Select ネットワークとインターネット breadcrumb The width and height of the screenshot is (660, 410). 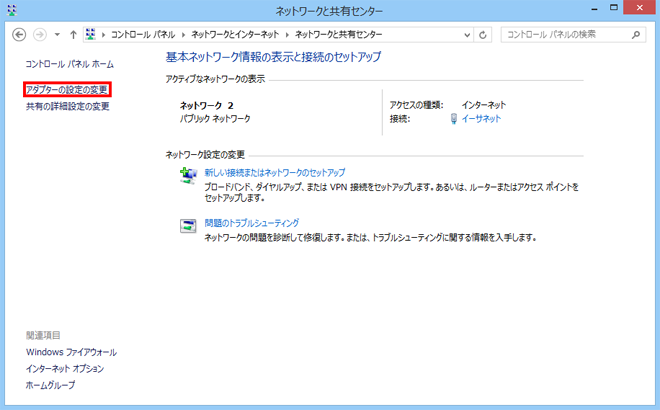[235, 35]
